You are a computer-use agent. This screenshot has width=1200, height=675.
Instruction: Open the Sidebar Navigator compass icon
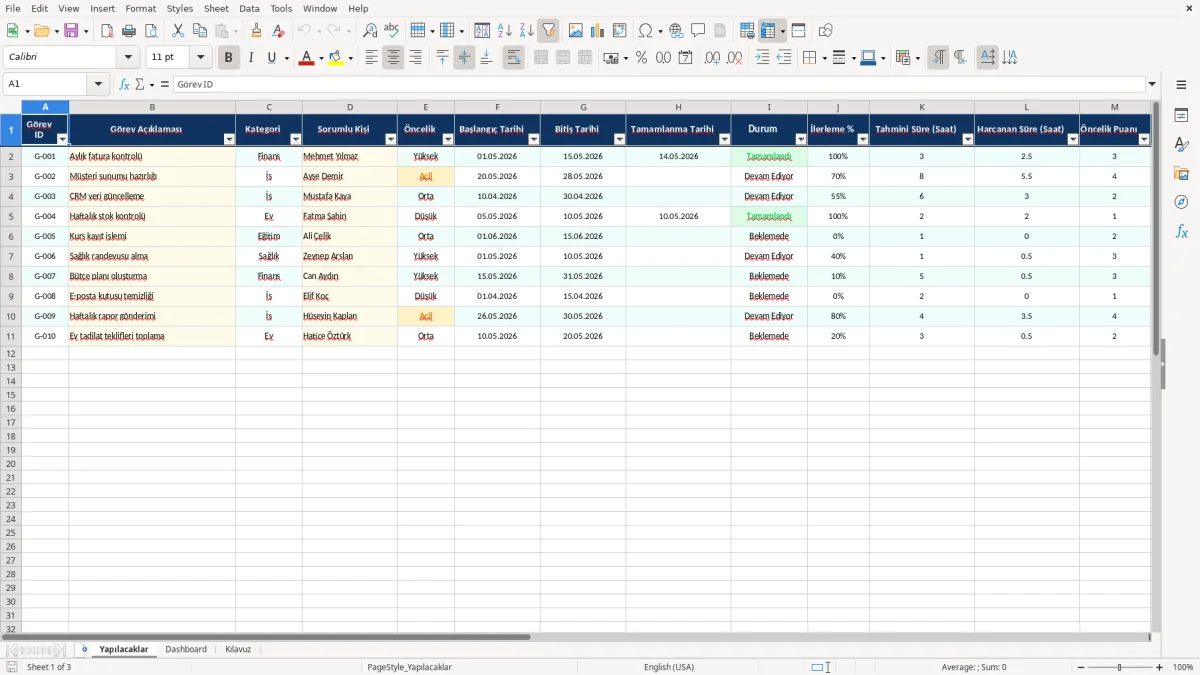[1181, 202]
